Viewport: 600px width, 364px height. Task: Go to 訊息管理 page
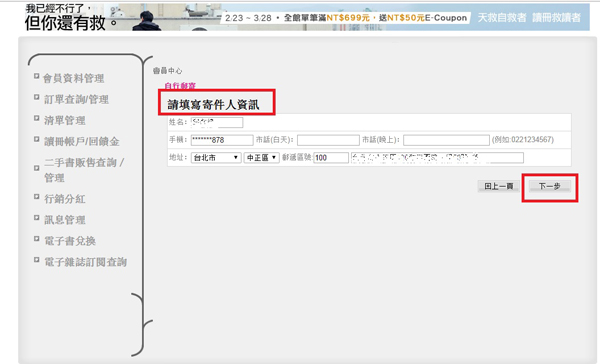pos(65,220)
